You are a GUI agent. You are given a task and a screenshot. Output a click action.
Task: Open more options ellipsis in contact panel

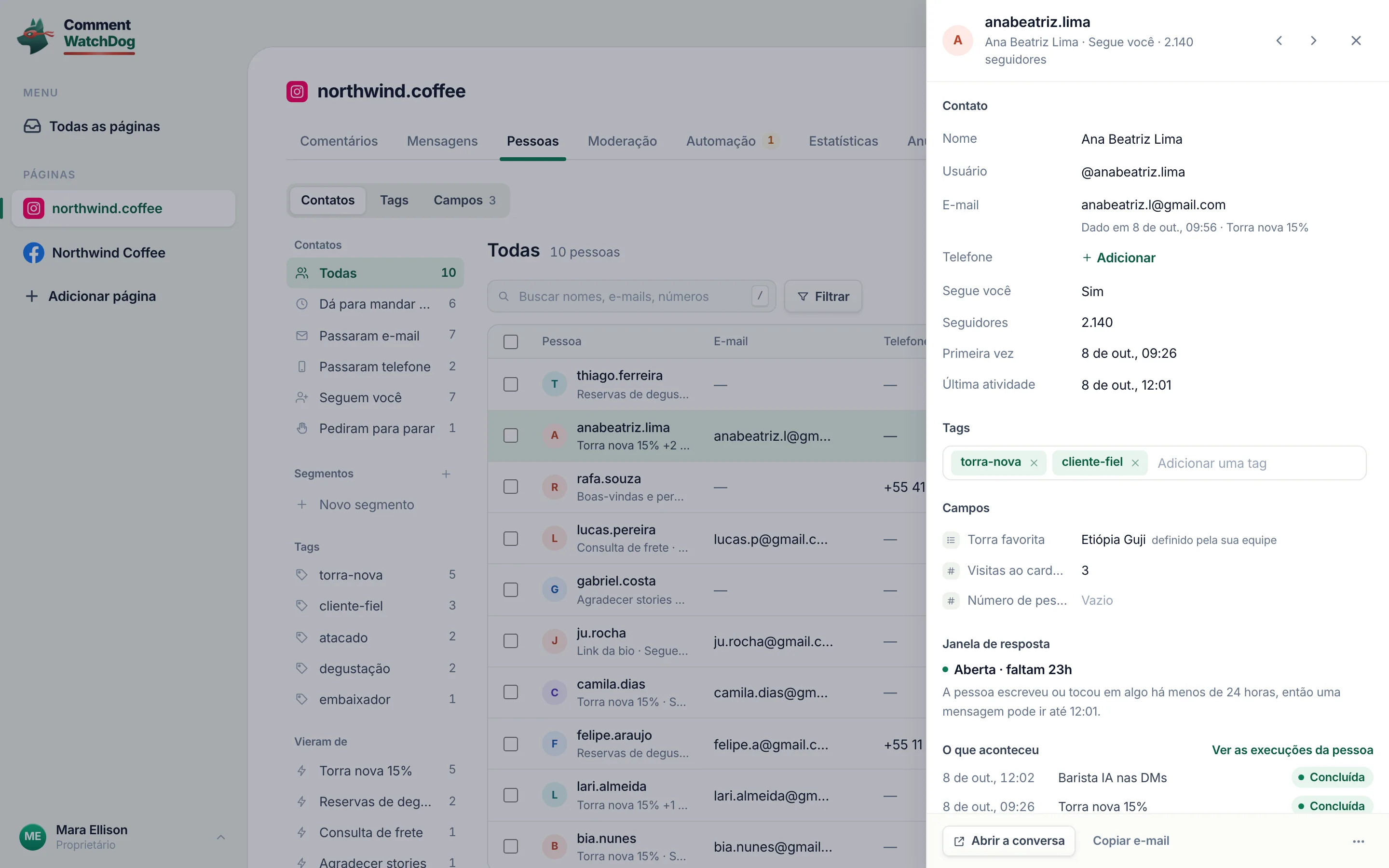point(1358,841)
